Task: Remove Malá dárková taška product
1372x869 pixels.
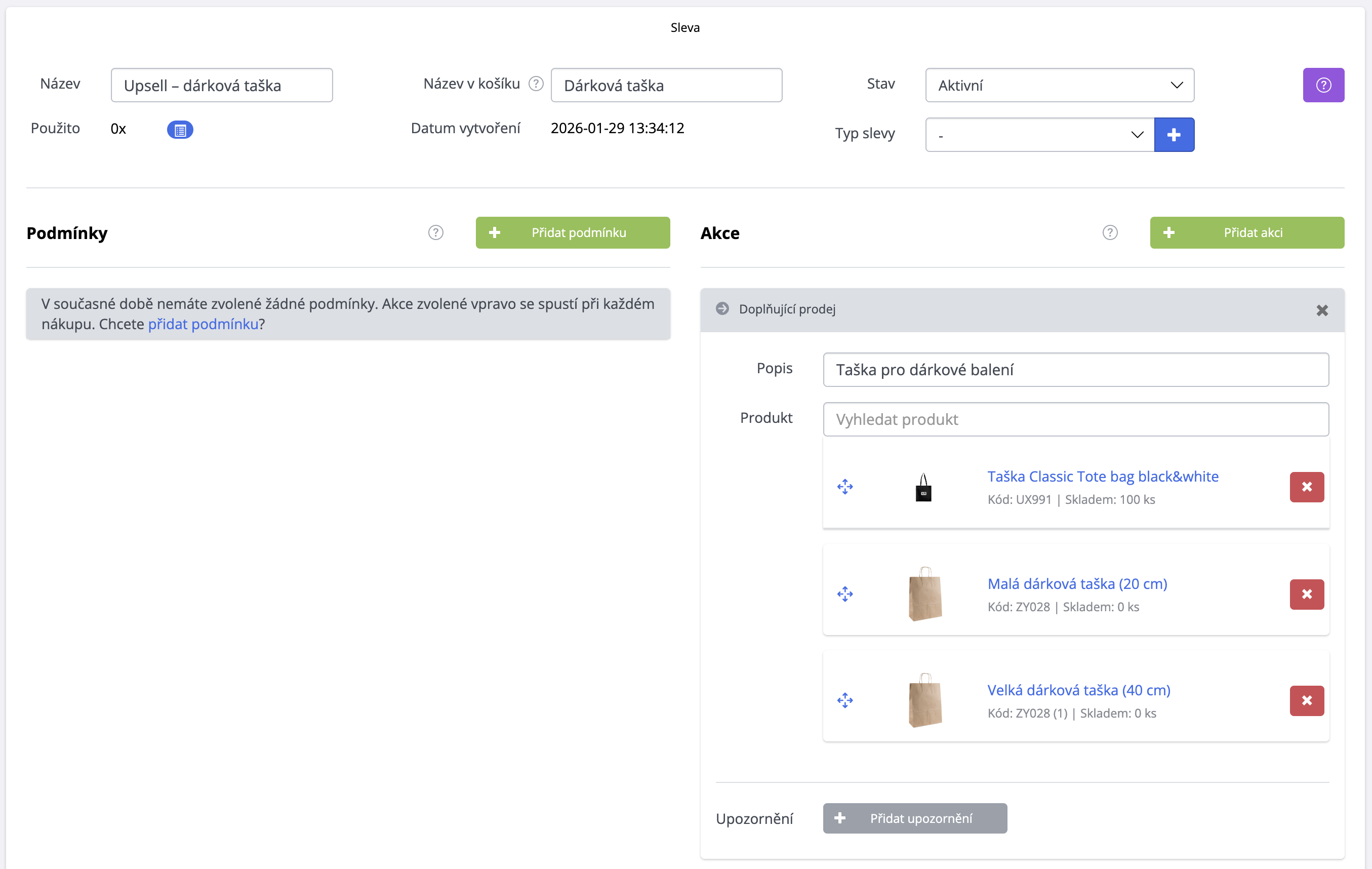Action: pyautogui.click(x=1307, y=595)
